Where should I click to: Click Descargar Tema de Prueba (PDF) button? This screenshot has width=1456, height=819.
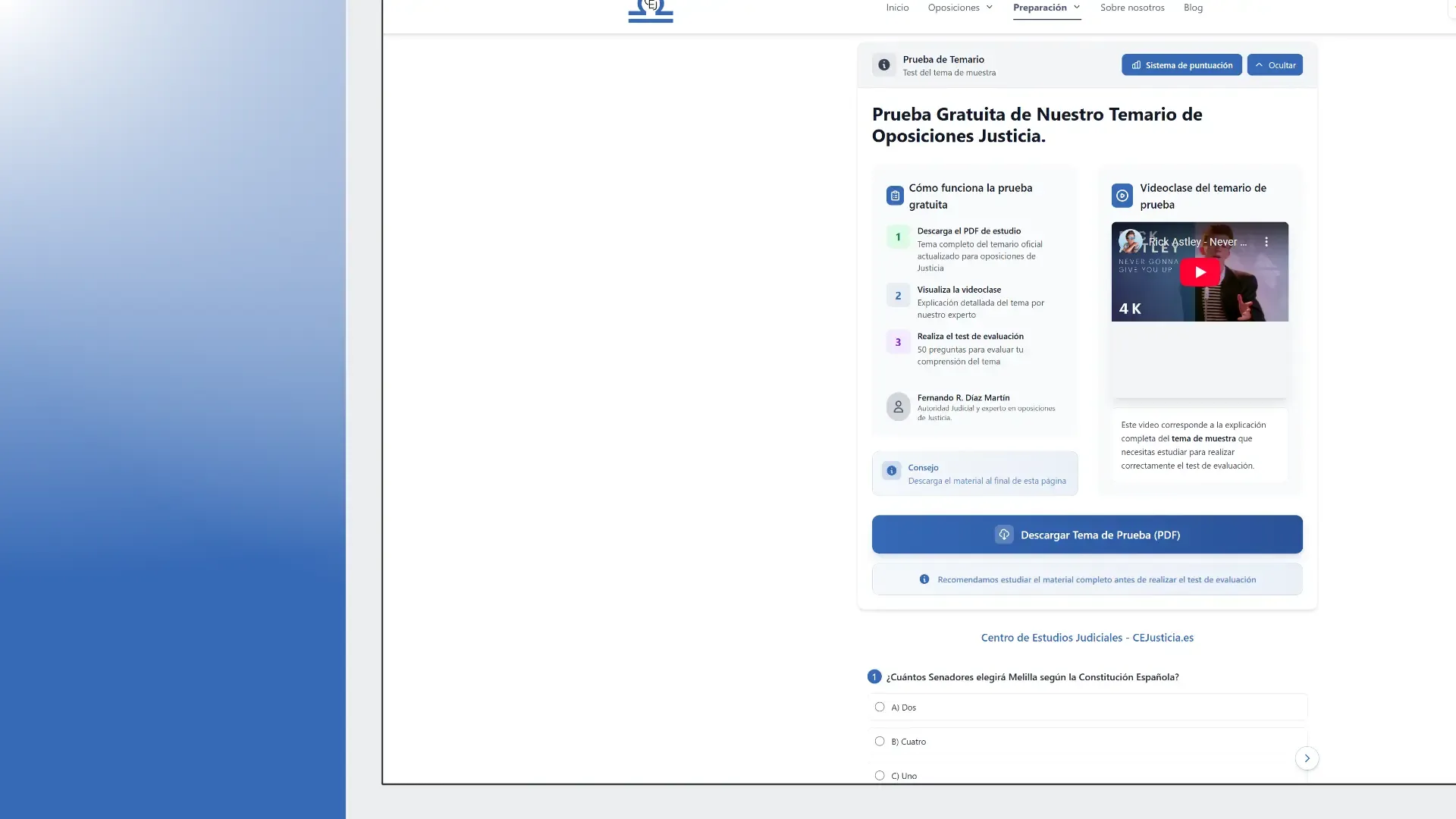pos(1087,534)
